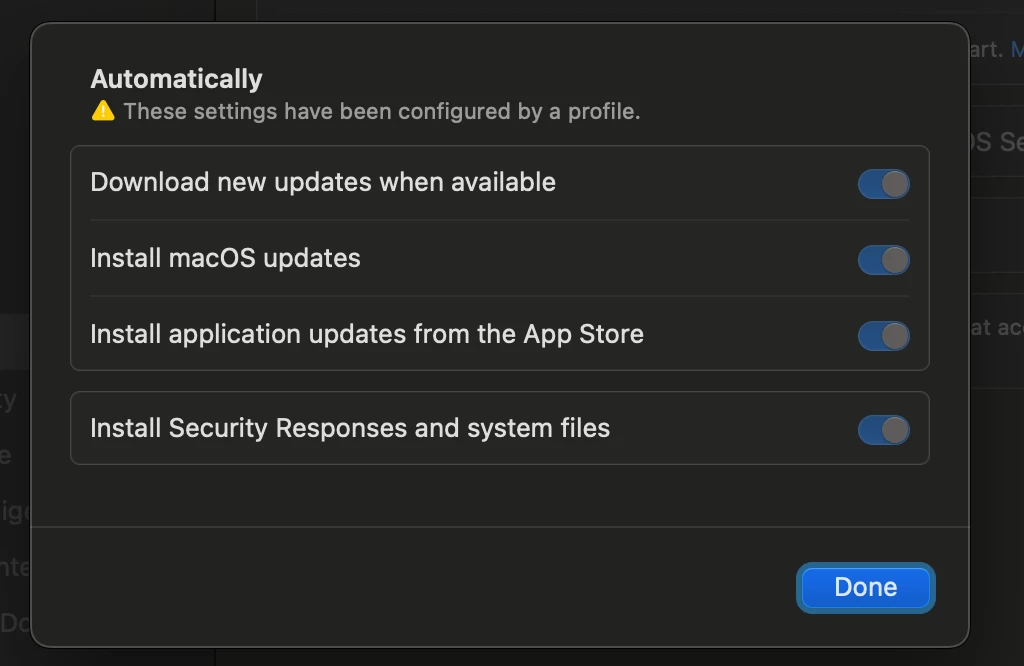Click the Install application updates label text

(x=367, y=334)
